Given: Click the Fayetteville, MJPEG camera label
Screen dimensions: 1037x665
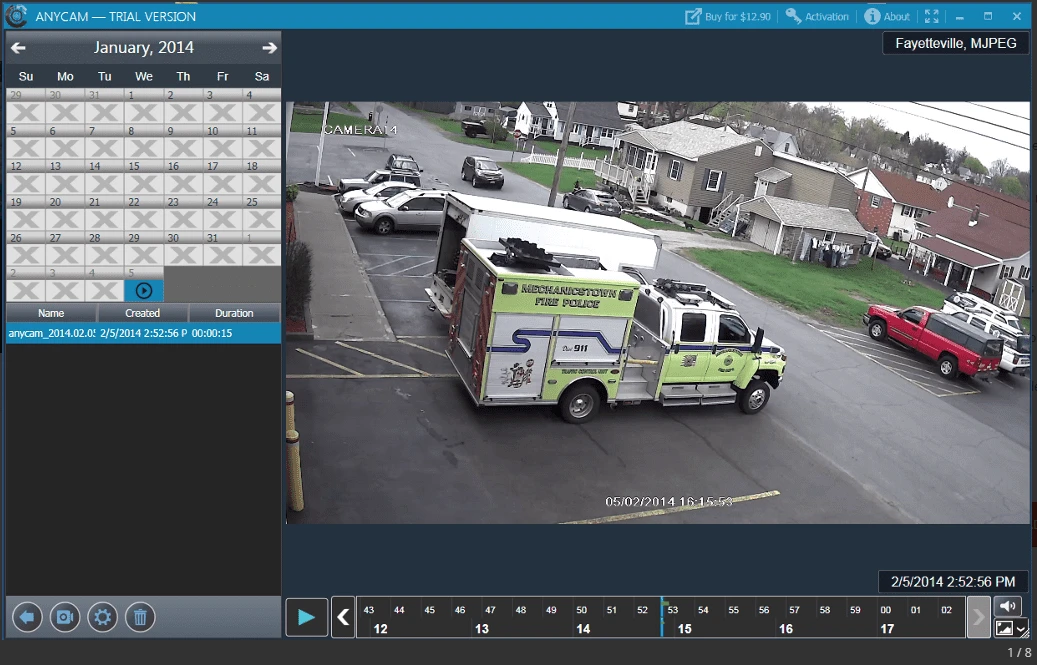Looking at the screenshot, I should point(956,44).
